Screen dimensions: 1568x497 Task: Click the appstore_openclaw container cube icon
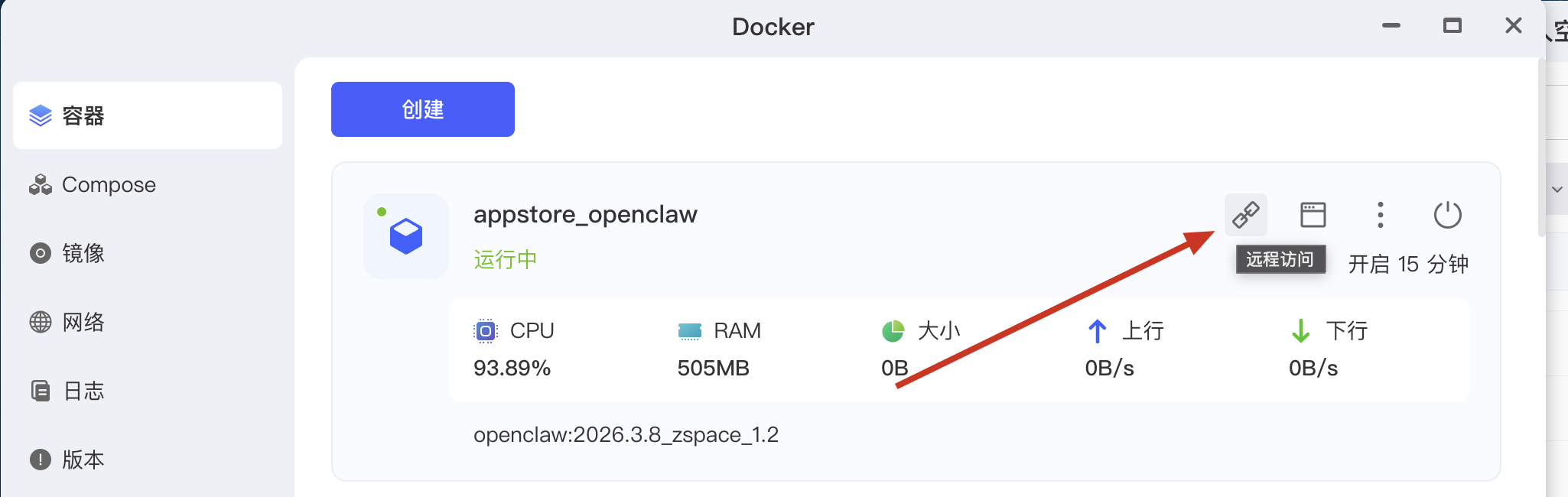(x=405, y=236)
